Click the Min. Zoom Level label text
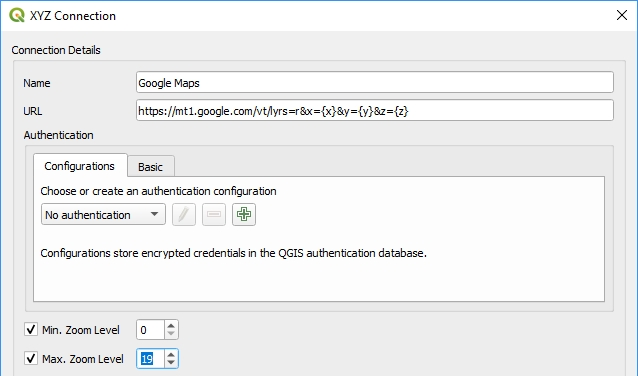 pos(81,330)
